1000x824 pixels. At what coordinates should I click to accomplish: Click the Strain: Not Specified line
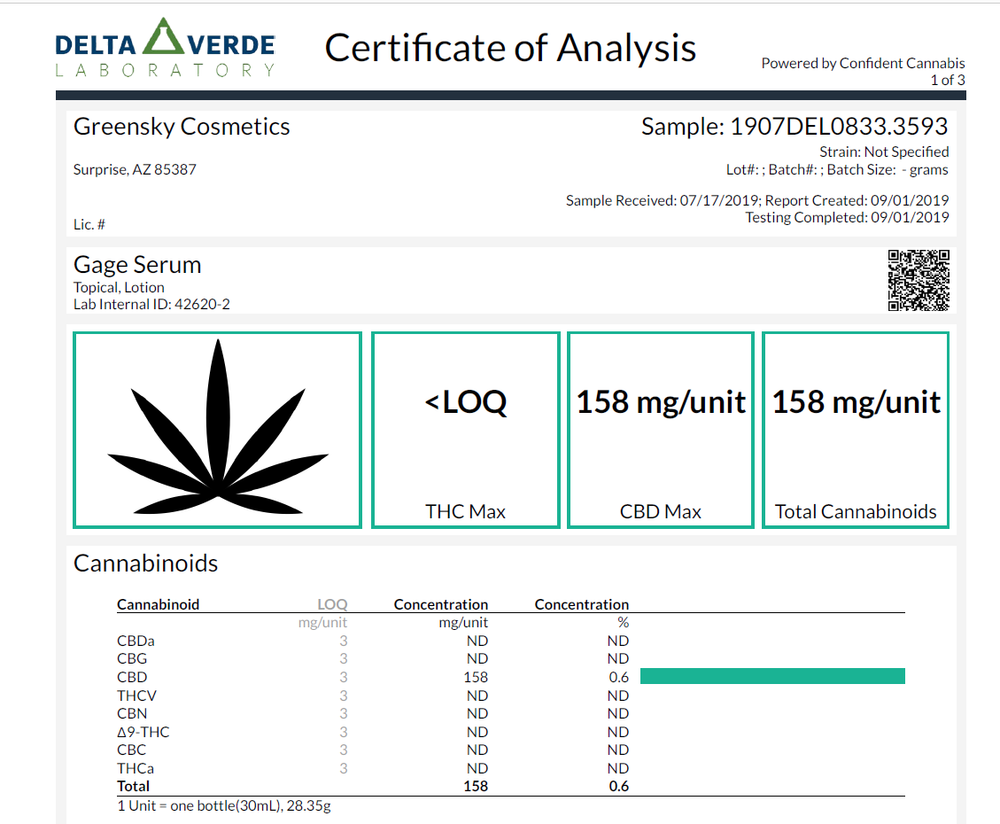pyautogui.click(x=884, y=152)
